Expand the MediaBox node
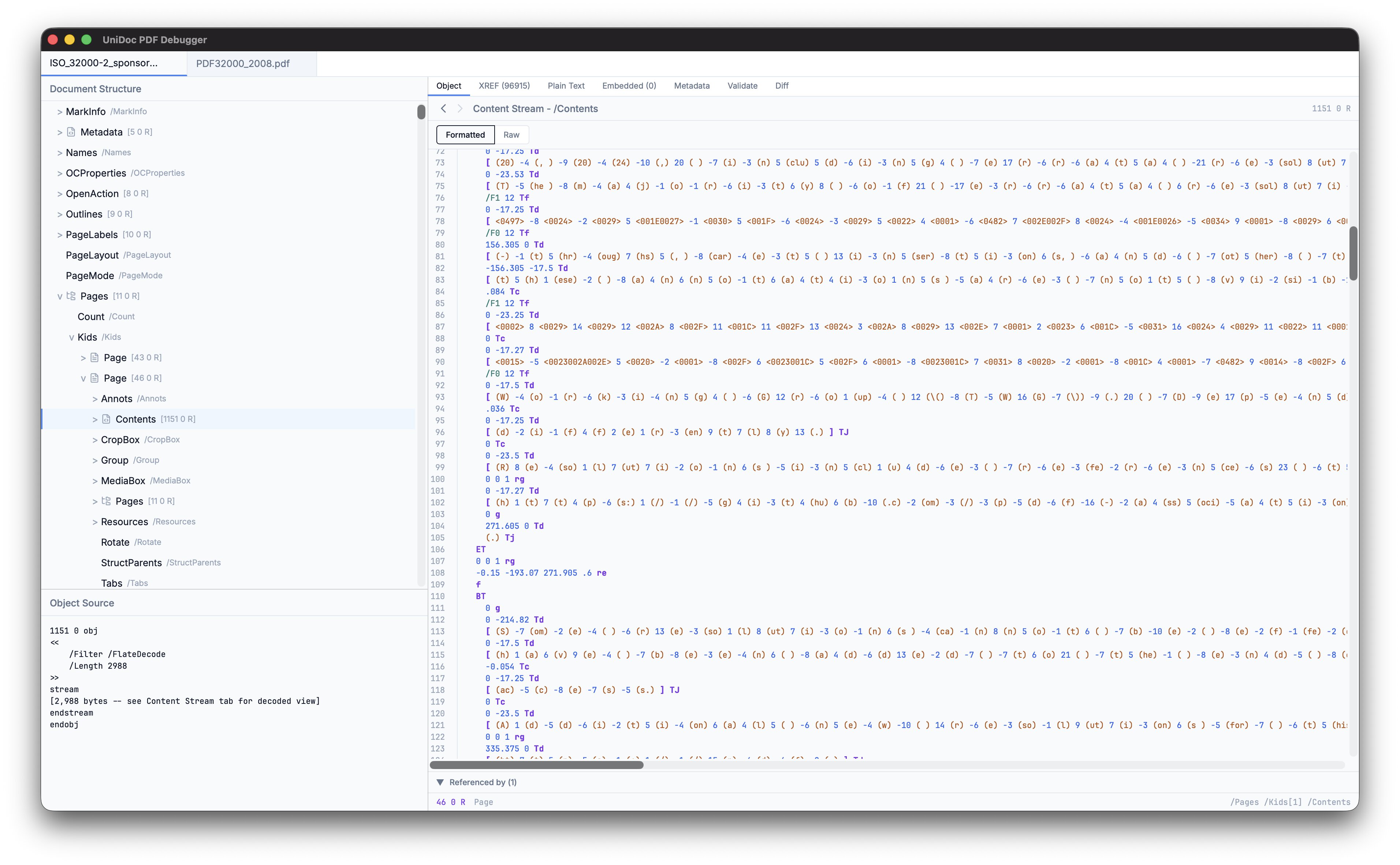Screen dimensions: 1400x865 point(95,481)
